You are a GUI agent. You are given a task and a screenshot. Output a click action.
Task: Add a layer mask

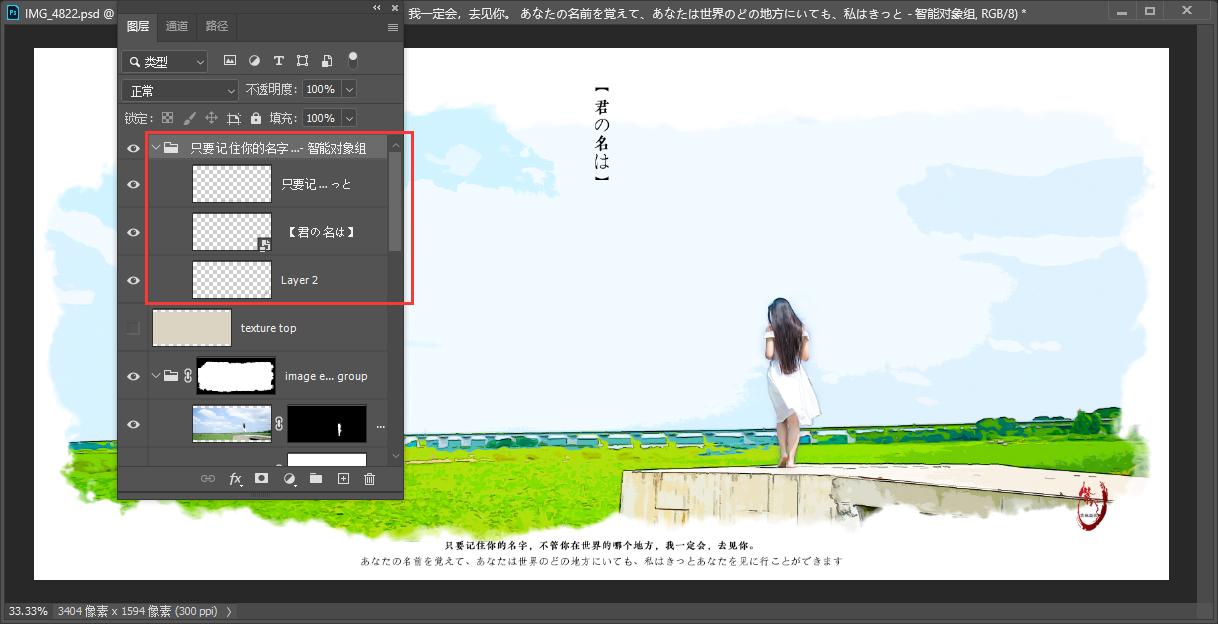pyautogui.click(x=261, y=479)
